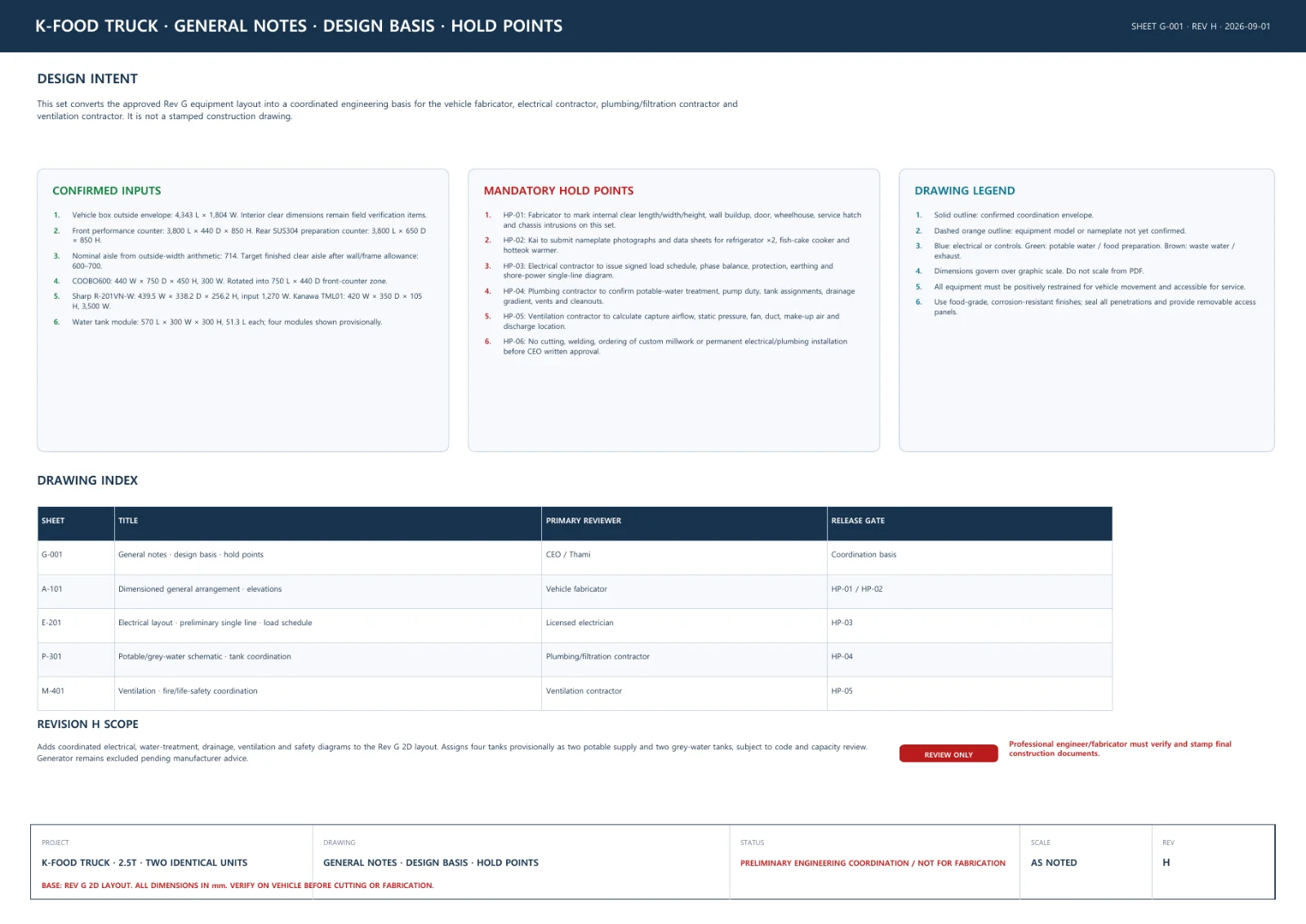The height and width of the screenshot is (924, 1306).
Task: Click the 'AS NOTED' scale value
Action: (1054, 863)
